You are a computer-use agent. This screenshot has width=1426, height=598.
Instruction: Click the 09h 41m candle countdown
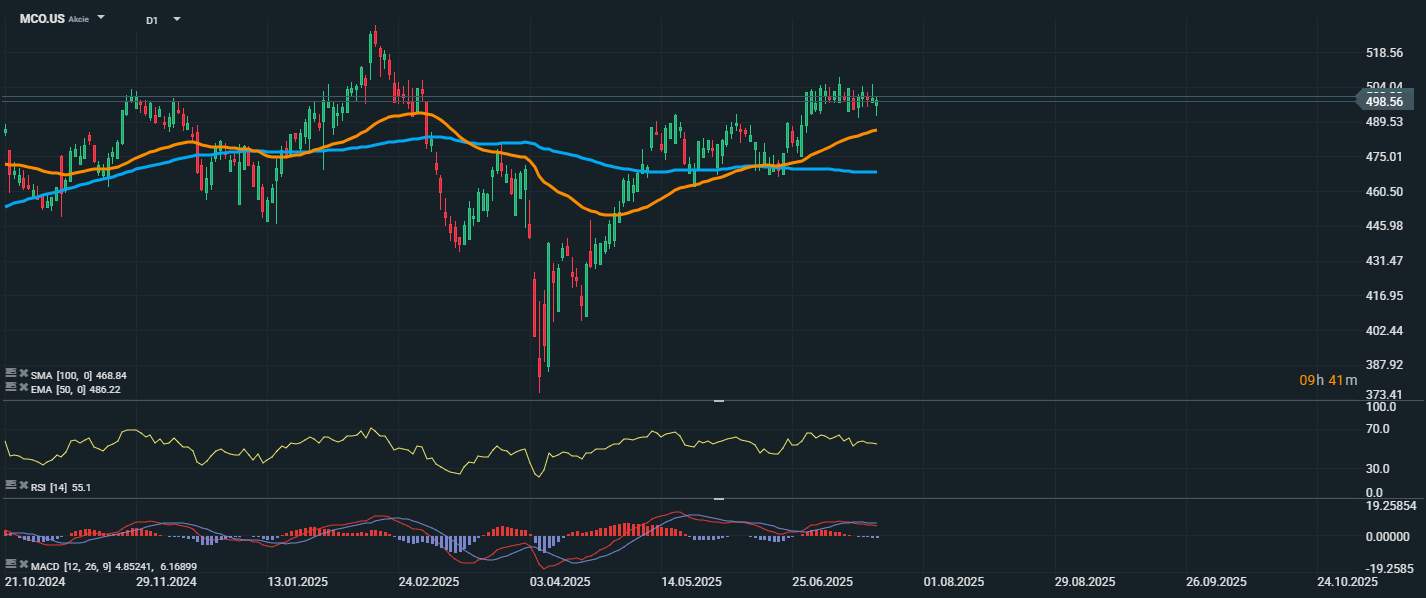pos(1328,380)
